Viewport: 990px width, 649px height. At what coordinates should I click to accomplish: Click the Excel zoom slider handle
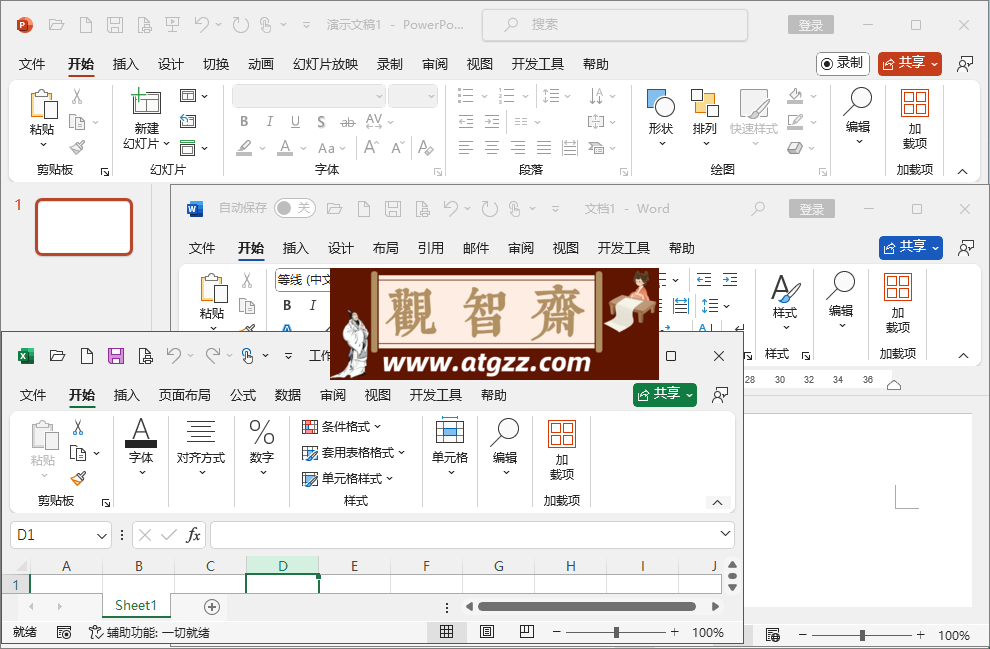coord(616,632)
